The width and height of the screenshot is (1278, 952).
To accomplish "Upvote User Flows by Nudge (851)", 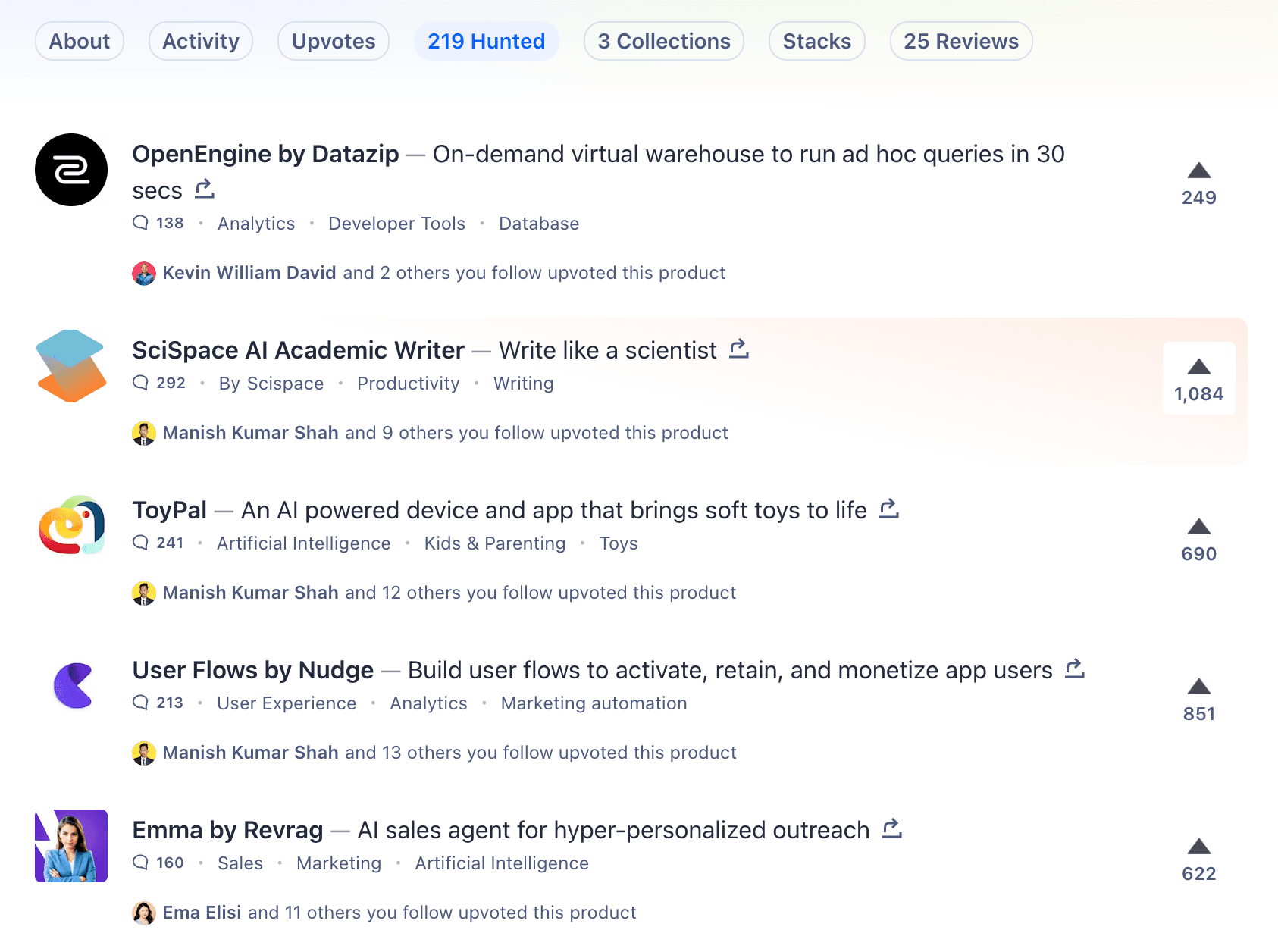I will click(1199, 700).
